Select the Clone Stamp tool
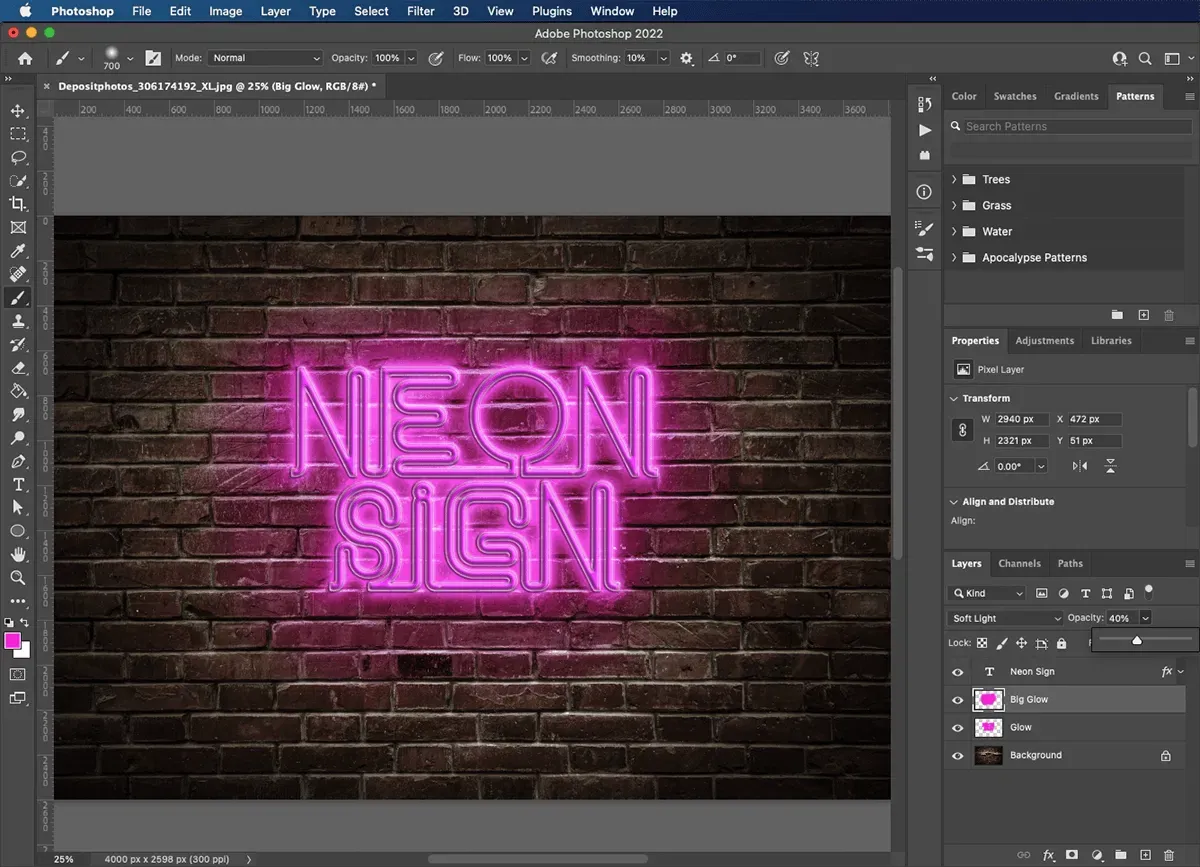 coord(17,321)
